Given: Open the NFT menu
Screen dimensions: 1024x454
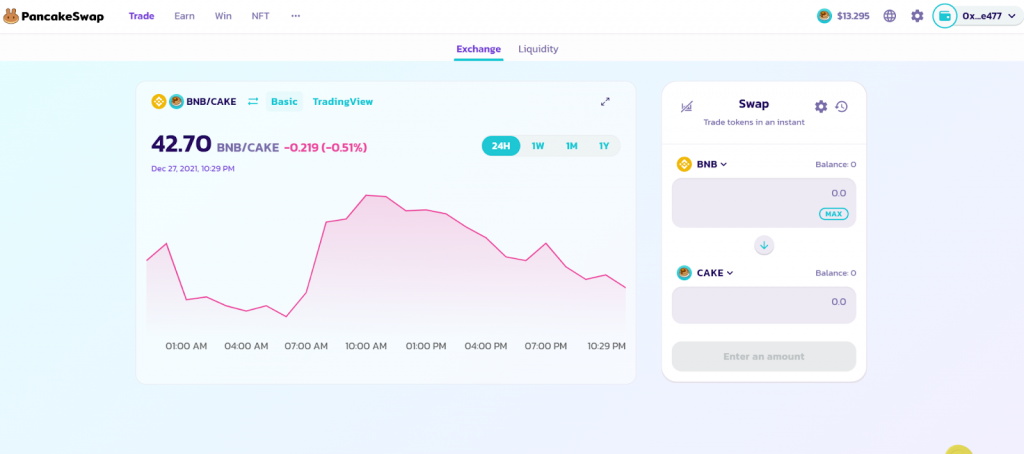Looking at the screenshot, I should coord(261,16).
